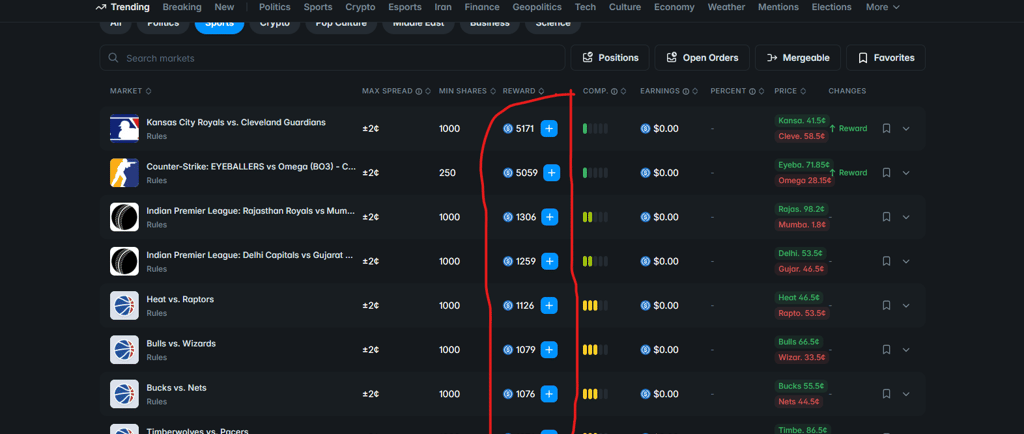Viewport: 1024px width, 434px height.
Task: Click plus button in Bucks vs. Nets row
Action: 549,394
